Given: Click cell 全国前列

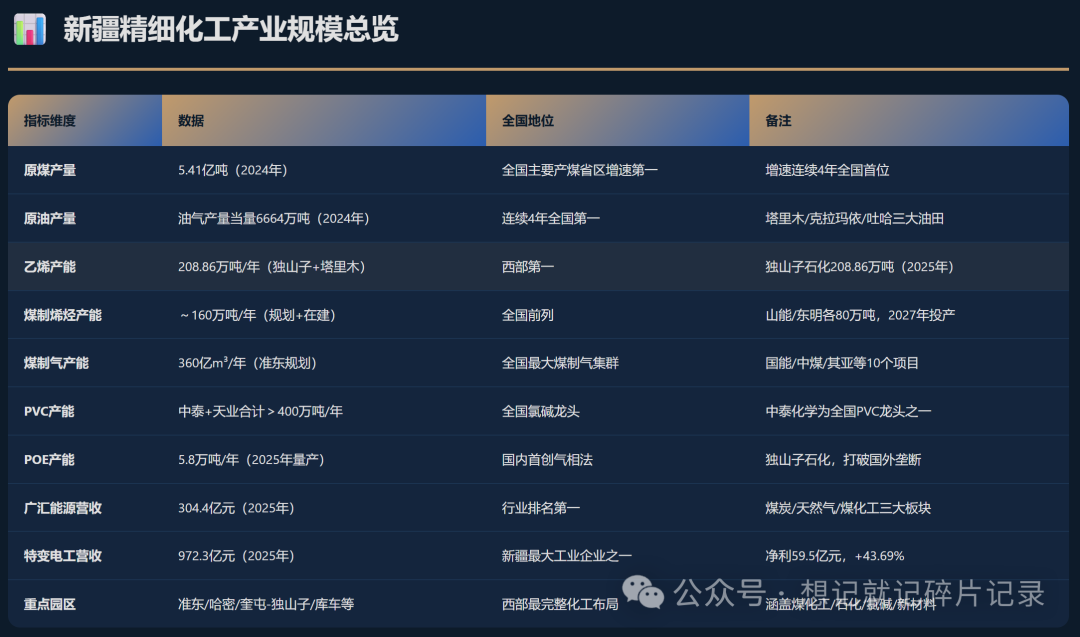Looking at the screenshot, I should tap(528, 315).
